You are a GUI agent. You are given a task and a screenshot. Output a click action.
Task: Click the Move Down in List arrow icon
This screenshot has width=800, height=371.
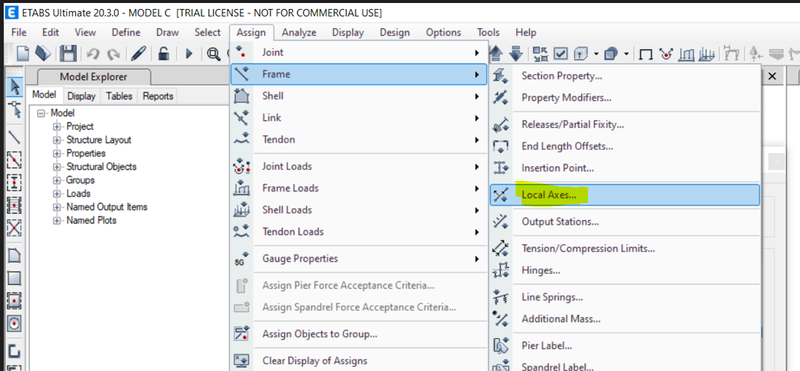pyautogui.click(x=516, y=53)
